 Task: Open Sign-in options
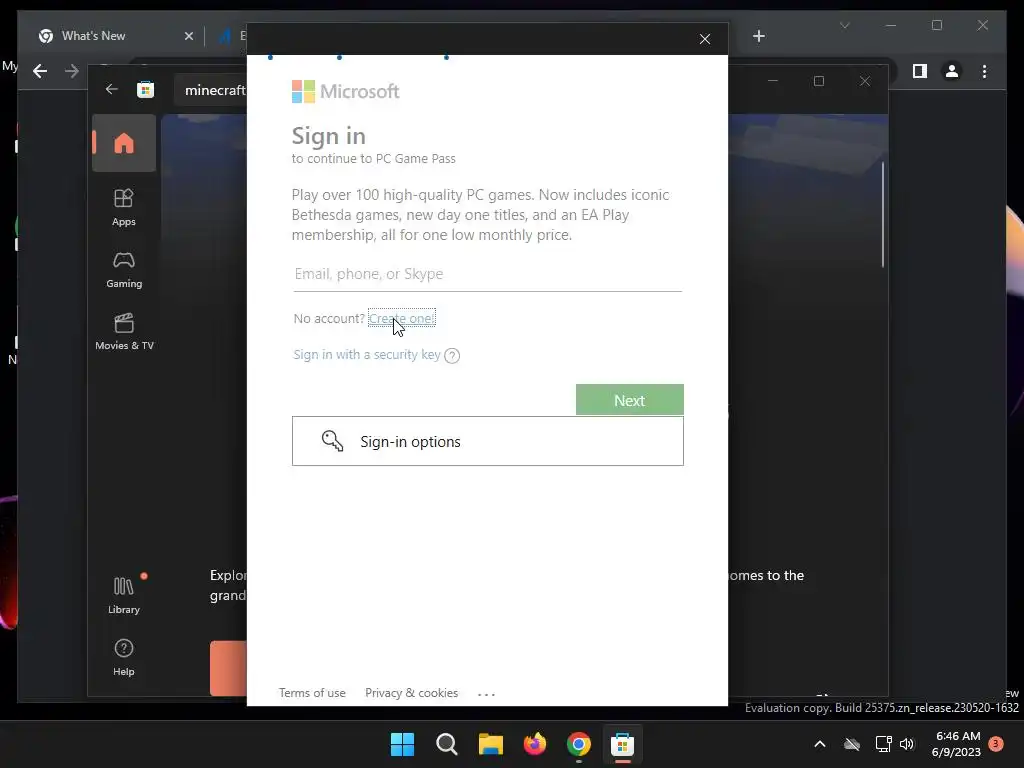coord(488,441)
